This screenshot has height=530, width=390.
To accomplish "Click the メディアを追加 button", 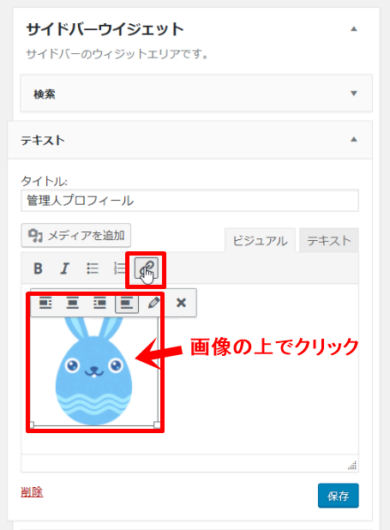I will 76,235.
